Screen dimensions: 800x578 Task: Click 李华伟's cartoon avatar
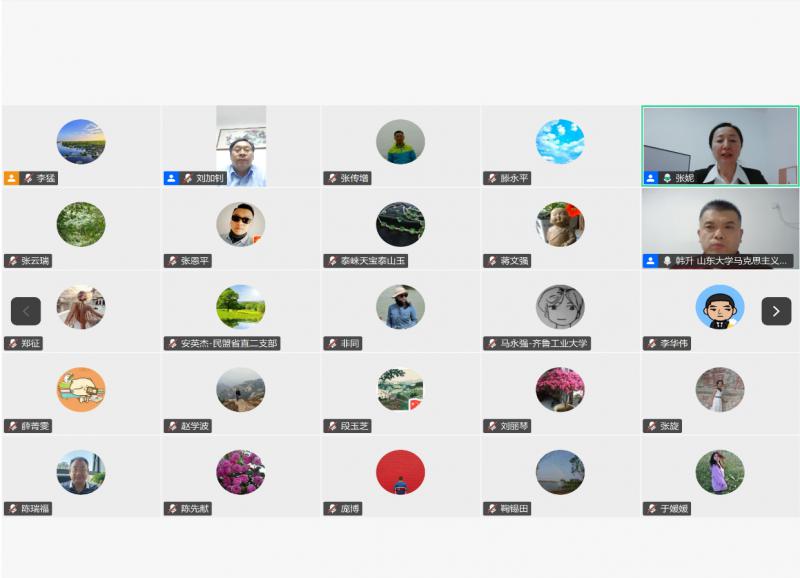719,307
